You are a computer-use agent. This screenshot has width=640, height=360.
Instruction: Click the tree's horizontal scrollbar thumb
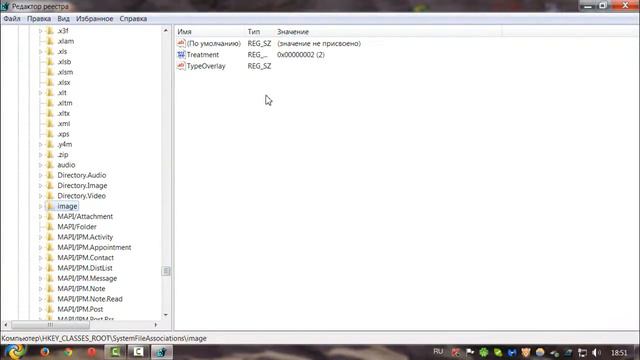point(50,325)
